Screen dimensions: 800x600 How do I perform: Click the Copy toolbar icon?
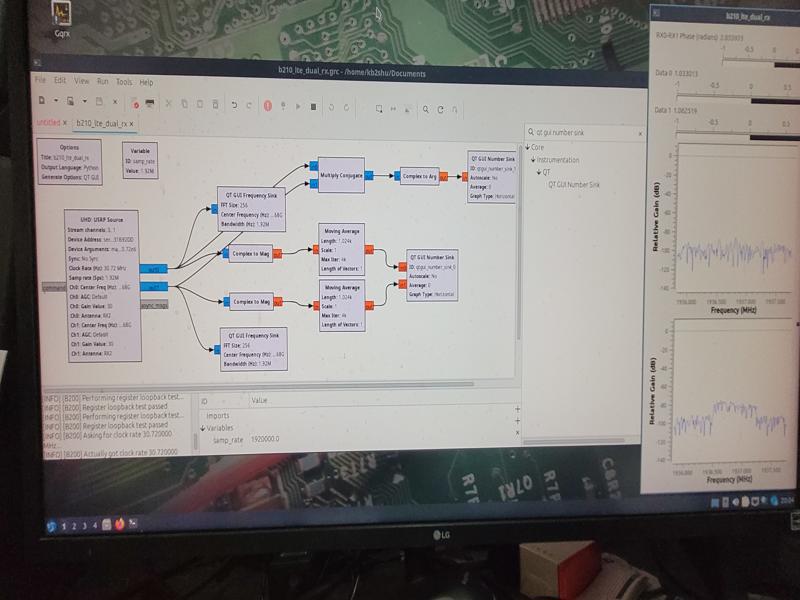pyautogui.click(x=184, y=104)
